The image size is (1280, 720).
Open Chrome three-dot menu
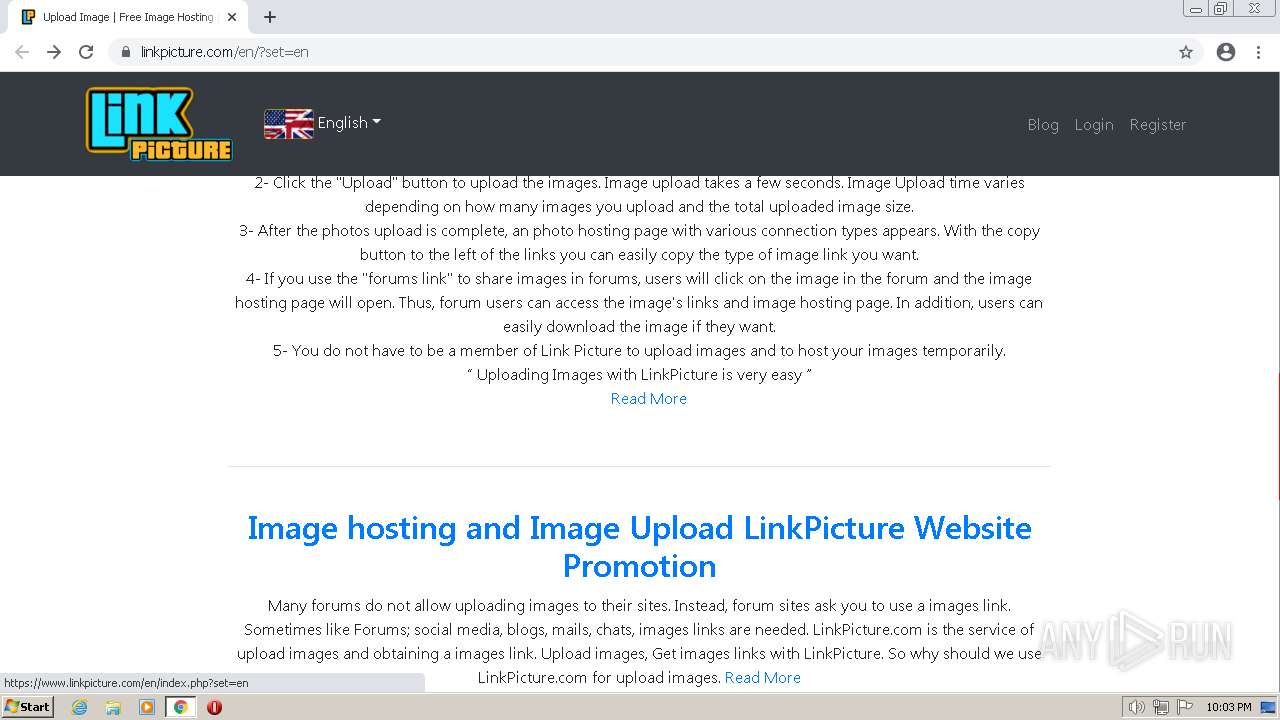(x=1259, y=52)
